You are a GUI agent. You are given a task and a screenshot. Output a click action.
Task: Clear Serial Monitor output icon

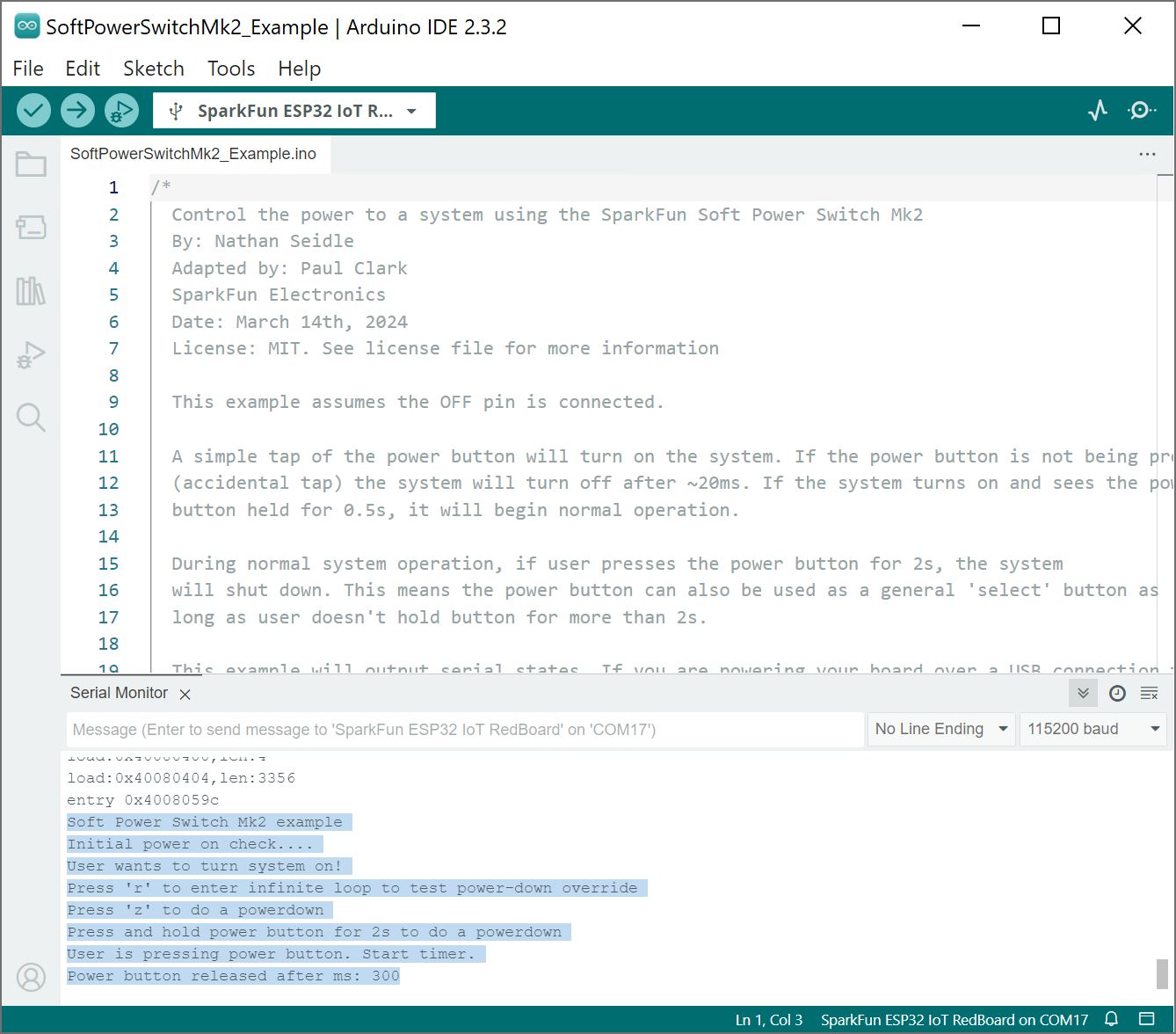point(1149,693)
